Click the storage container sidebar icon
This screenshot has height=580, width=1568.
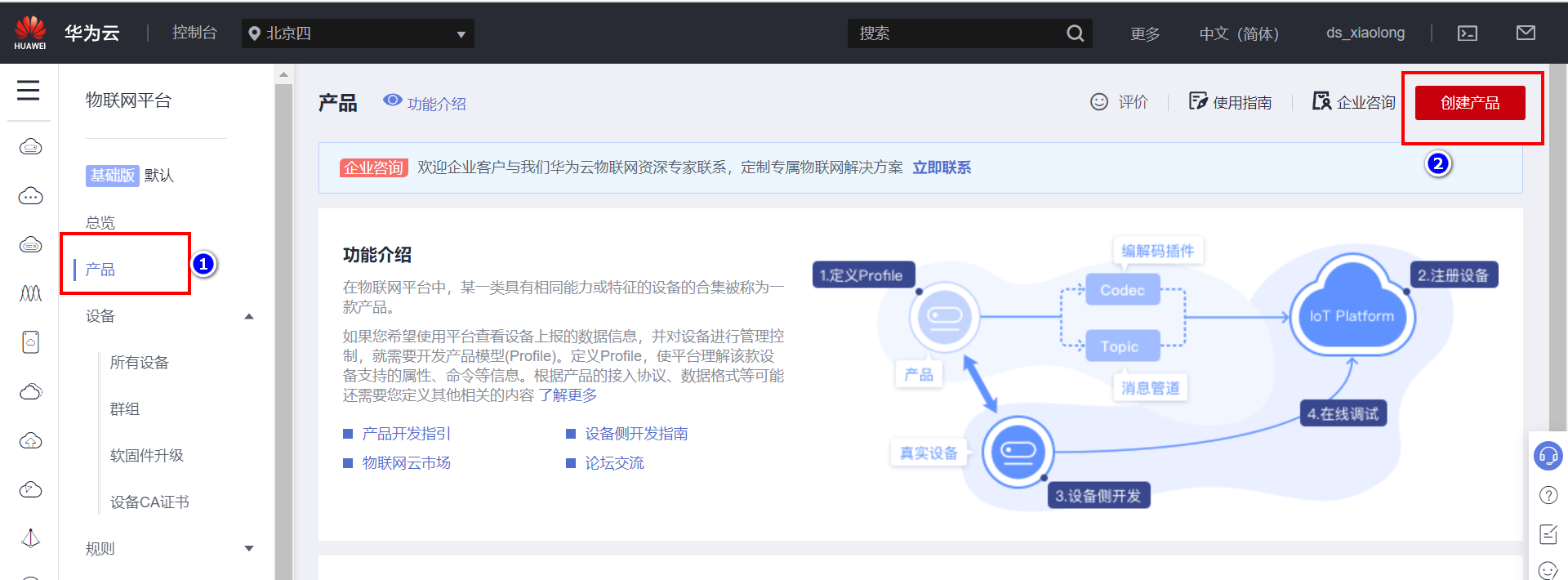tap(30, 342)
